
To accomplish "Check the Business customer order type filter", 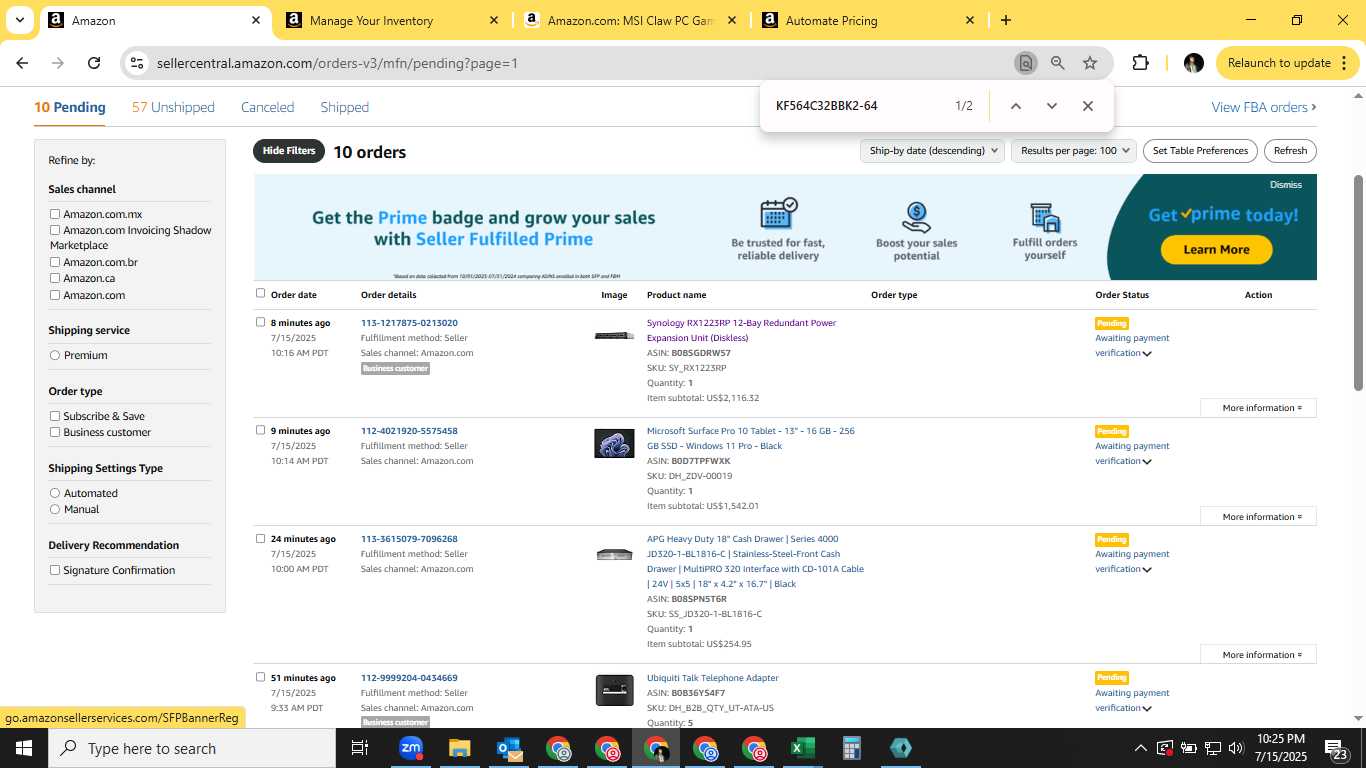I will [55, 432].
